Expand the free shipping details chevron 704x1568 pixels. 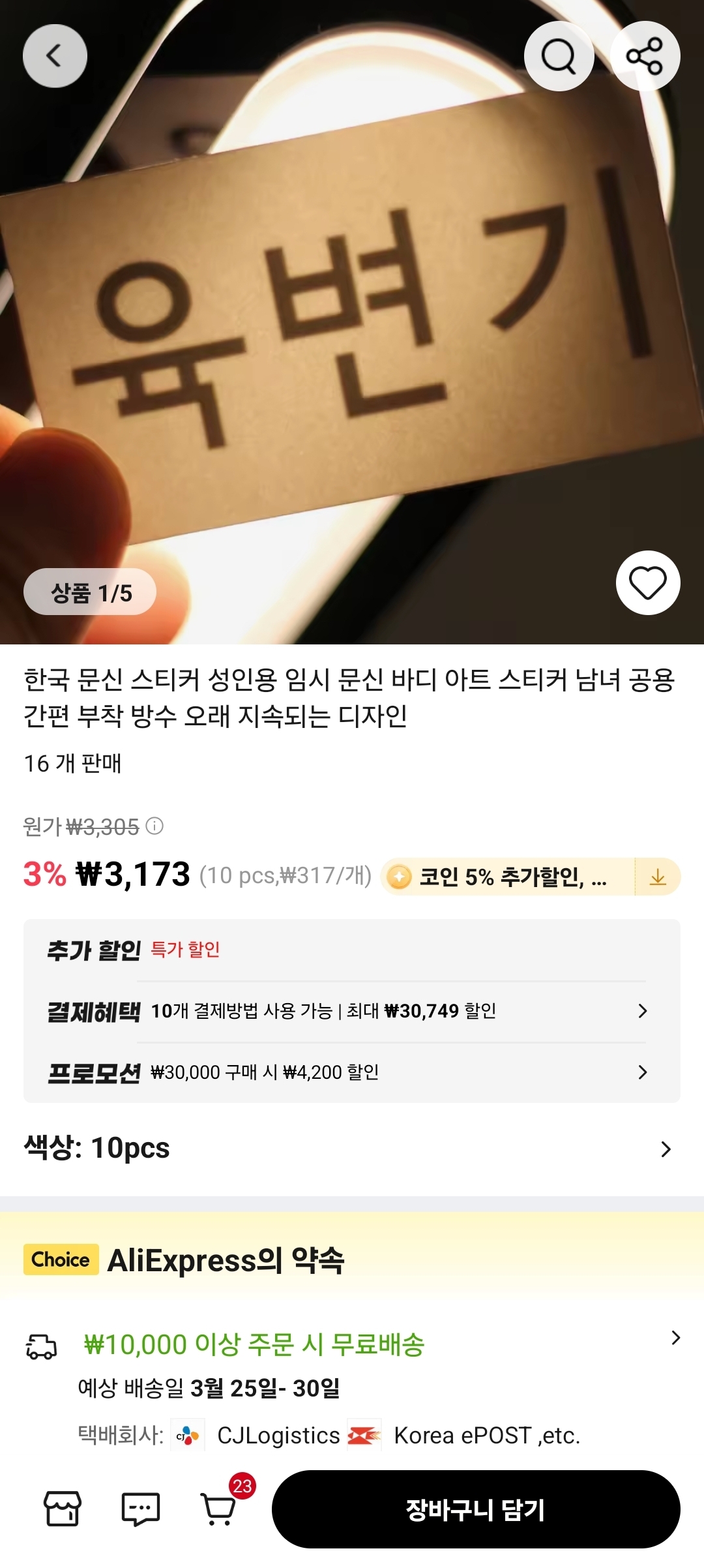click(675, 1338)
